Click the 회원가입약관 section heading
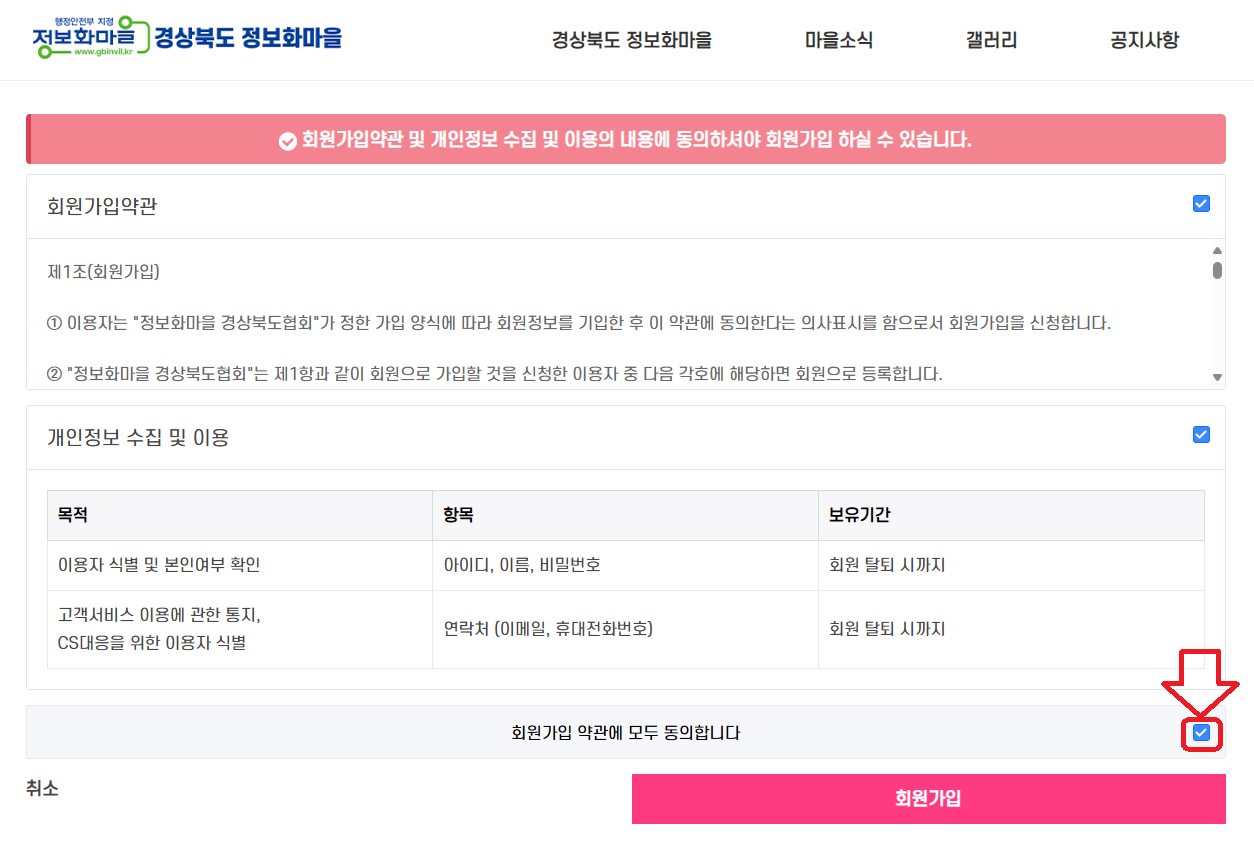This screenshot has height=868, width=1254. click(102, 207)
